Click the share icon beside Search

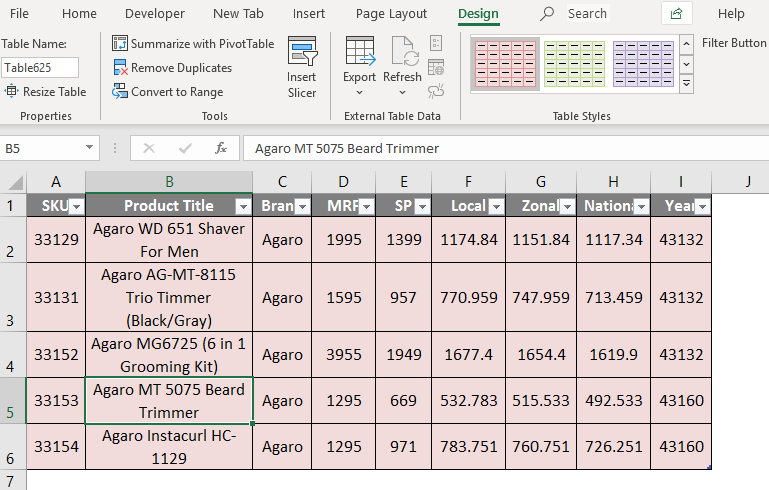coord(677,14)
